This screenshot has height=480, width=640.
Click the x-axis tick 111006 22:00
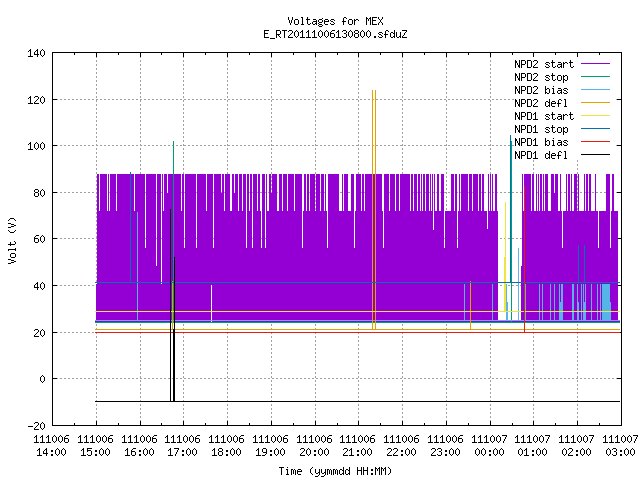[x=401, y=446]
